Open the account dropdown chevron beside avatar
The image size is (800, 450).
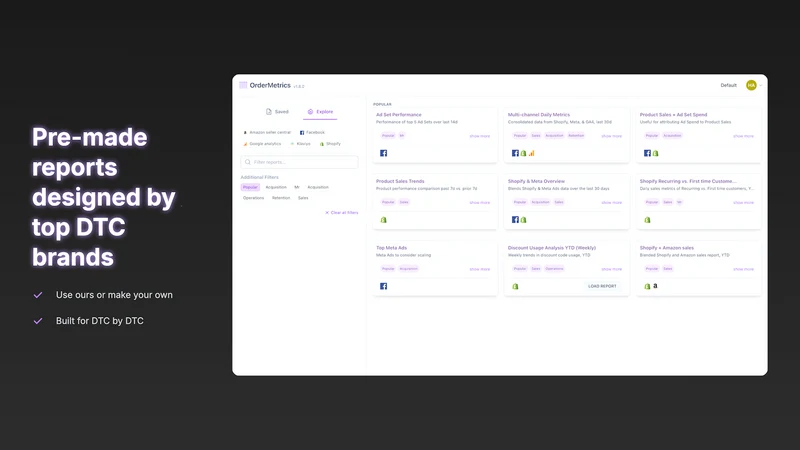click(x=761, y=85)
